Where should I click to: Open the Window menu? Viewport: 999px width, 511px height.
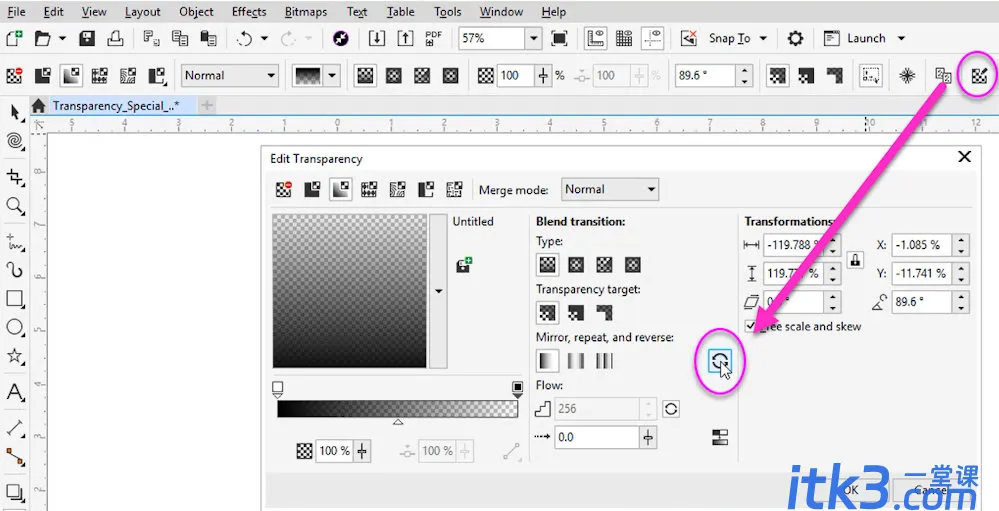501,11
